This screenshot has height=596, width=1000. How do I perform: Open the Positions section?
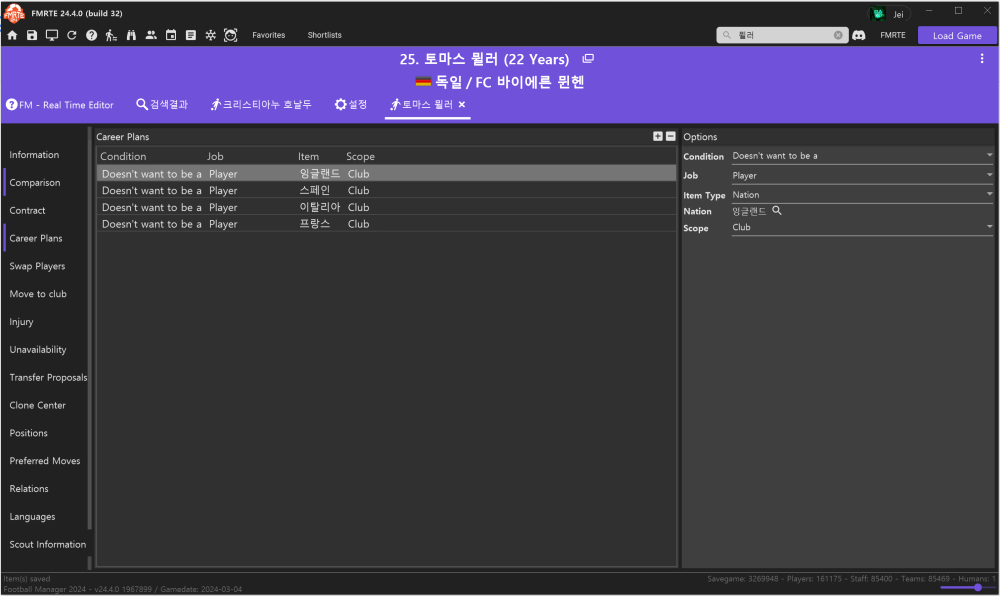click(x=29, y=433)
